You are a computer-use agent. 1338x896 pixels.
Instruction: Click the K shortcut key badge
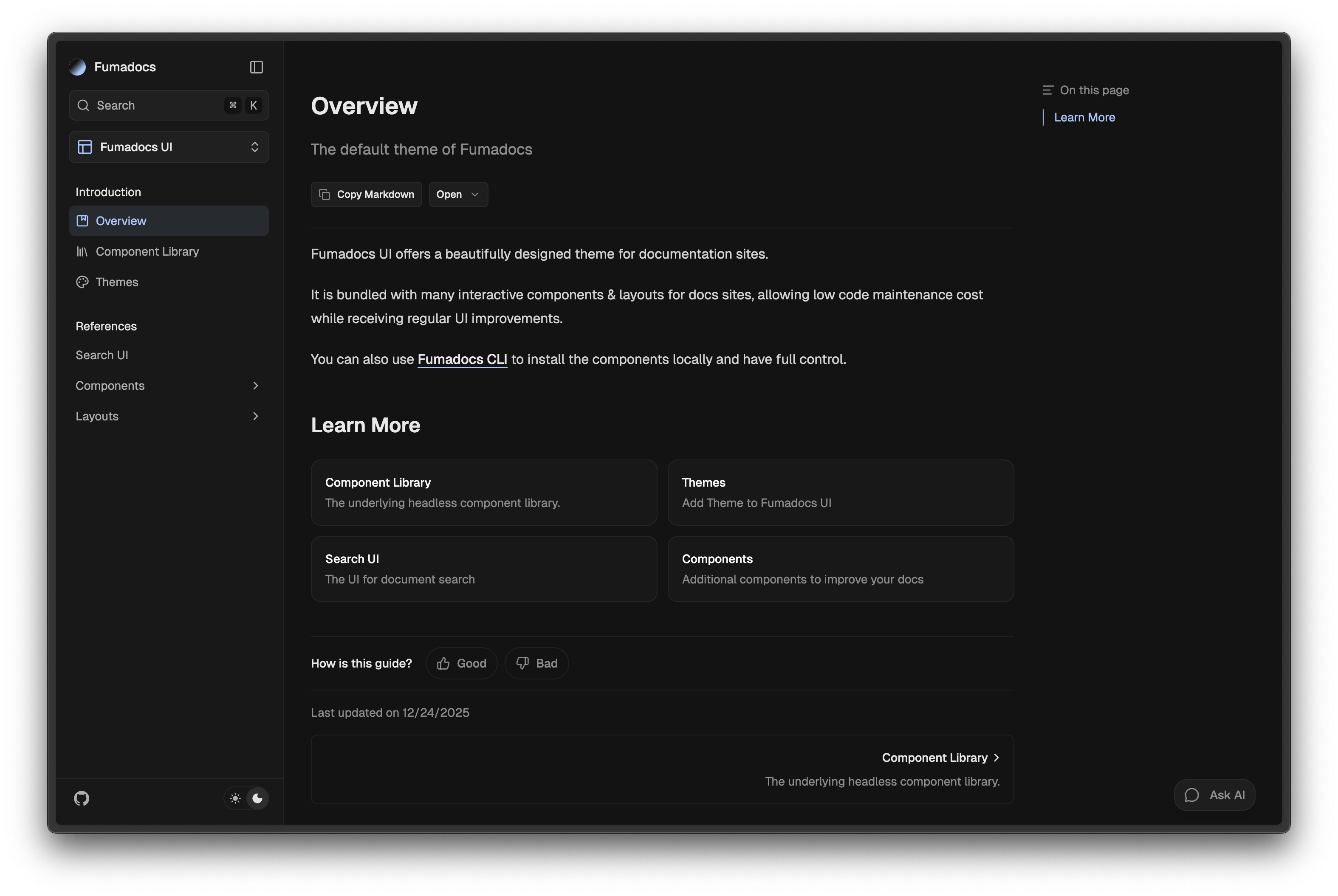[x=253, y=105]
